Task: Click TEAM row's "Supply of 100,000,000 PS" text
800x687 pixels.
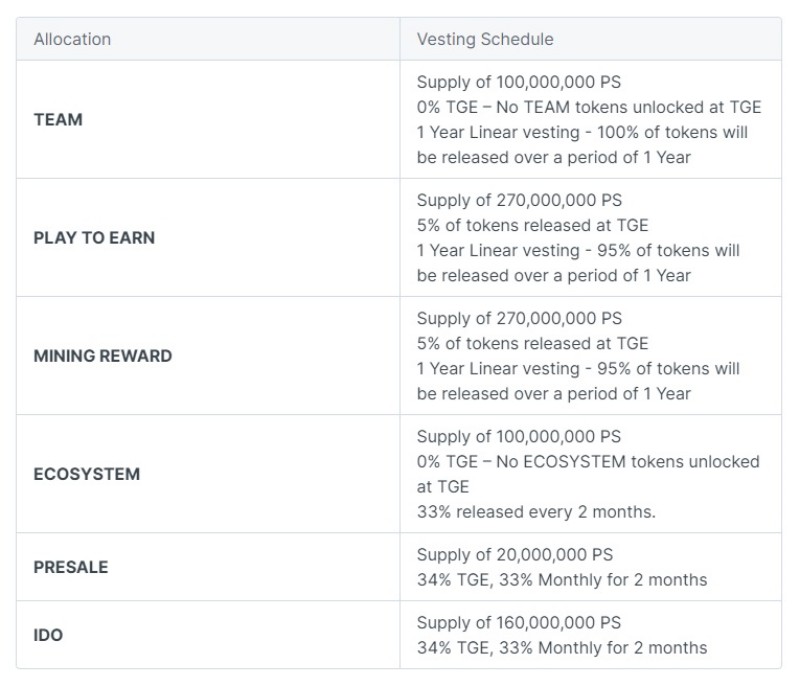Action: (x=518, y=82)
